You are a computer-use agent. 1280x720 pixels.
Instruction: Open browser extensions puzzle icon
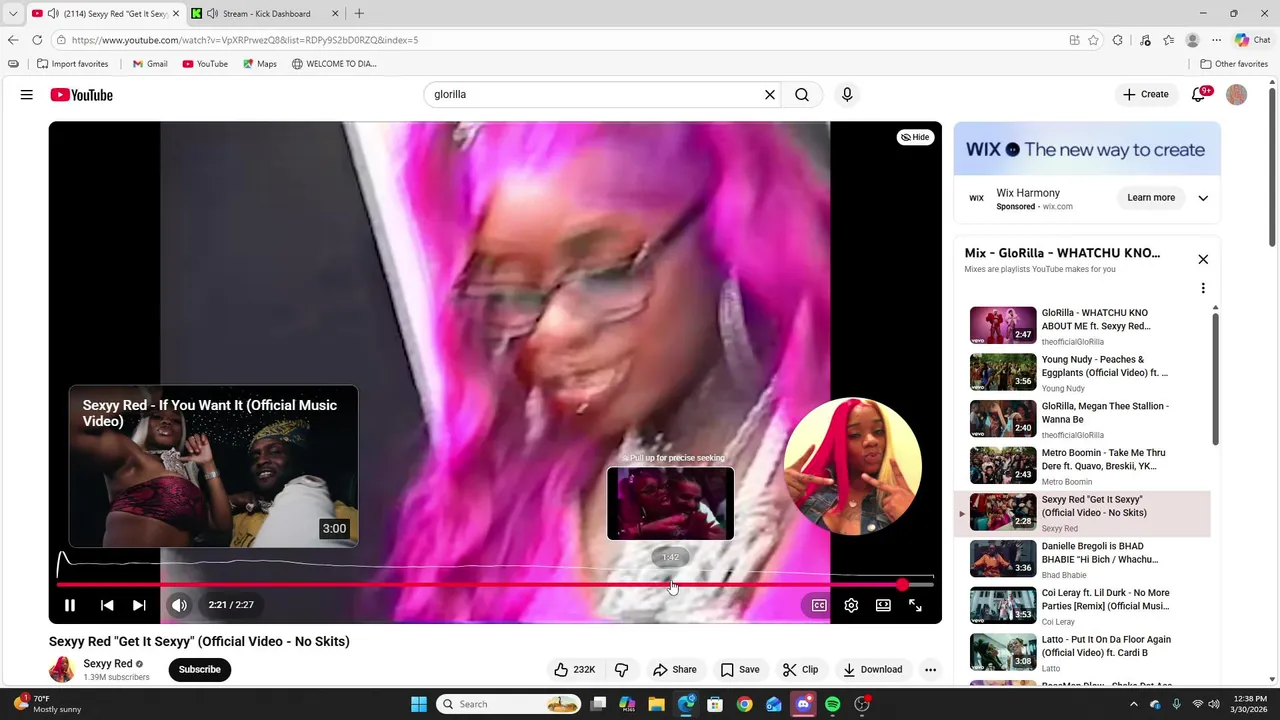click(1118, 40)
